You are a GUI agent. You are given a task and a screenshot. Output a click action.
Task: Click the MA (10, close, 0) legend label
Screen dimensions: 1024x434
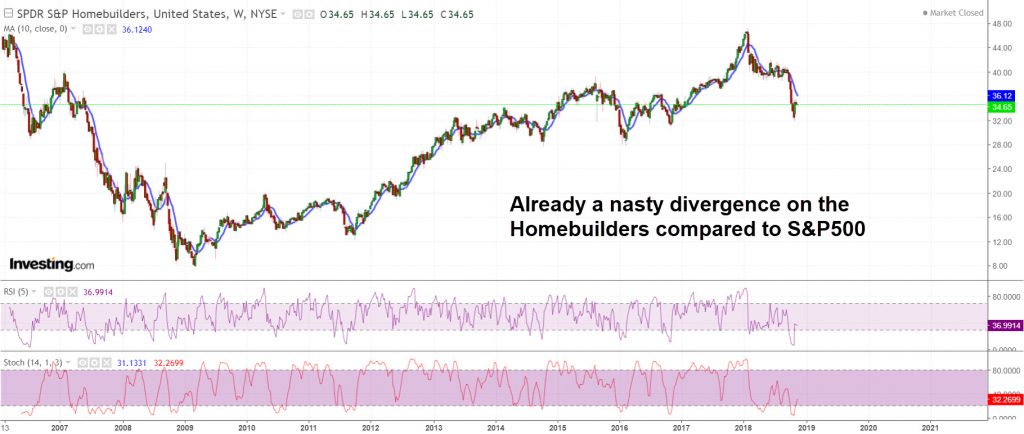coord(35,29)
